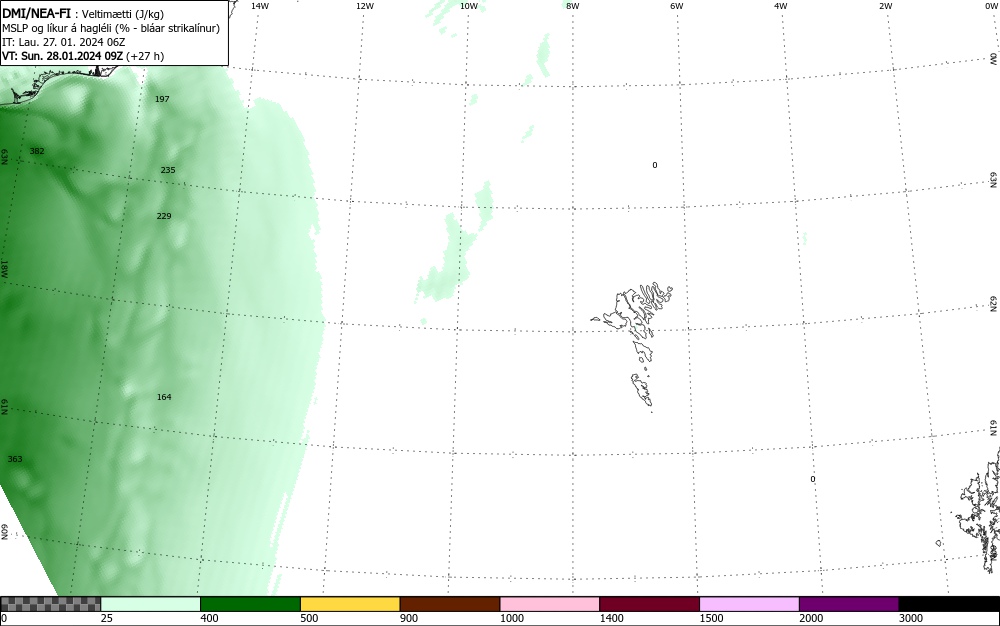
Task: Click the black legend swatch above 3000
Action: coord(949,604)
